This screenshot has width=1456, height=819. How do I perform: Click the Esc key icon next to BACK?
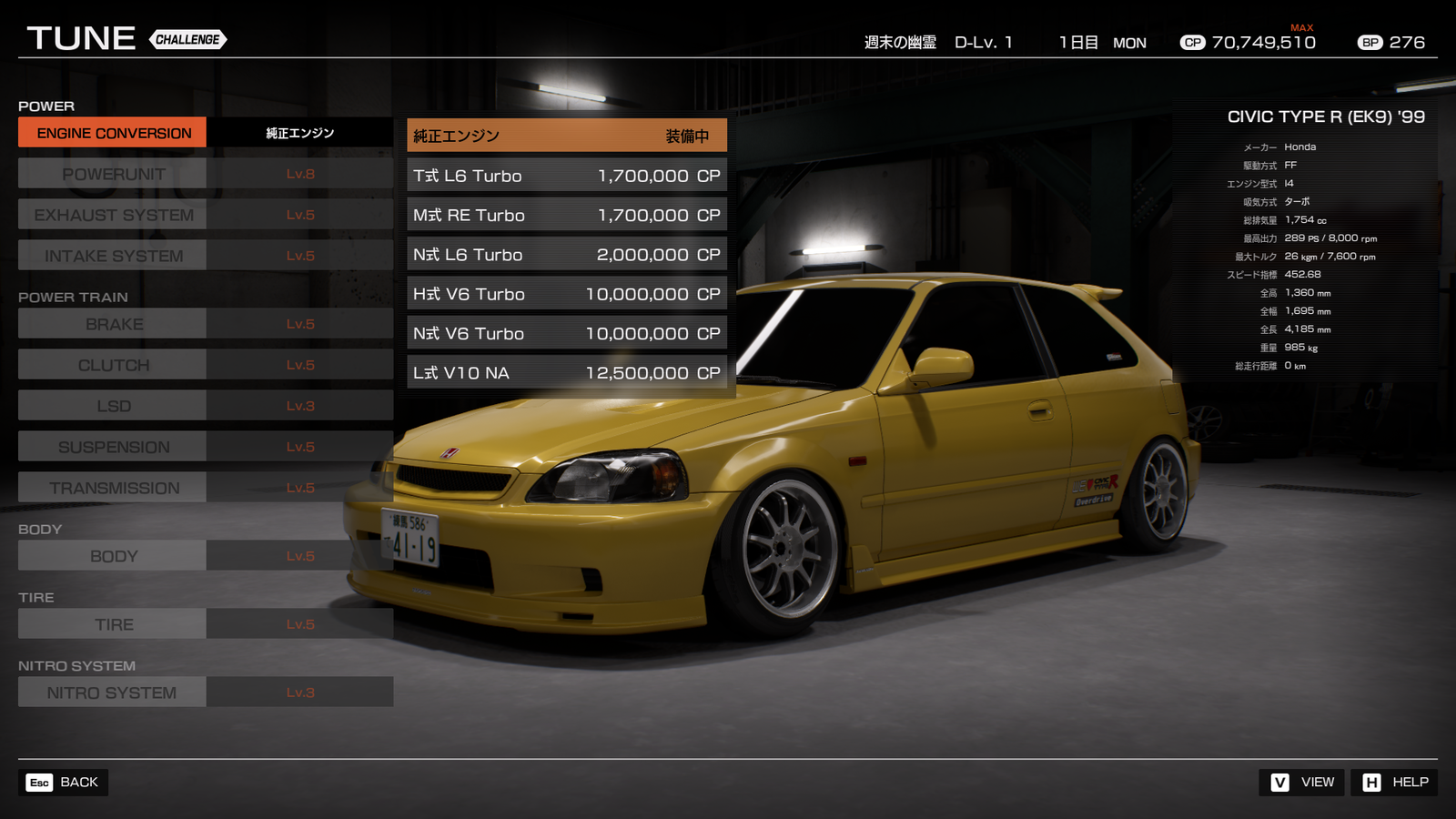[37, 782]
